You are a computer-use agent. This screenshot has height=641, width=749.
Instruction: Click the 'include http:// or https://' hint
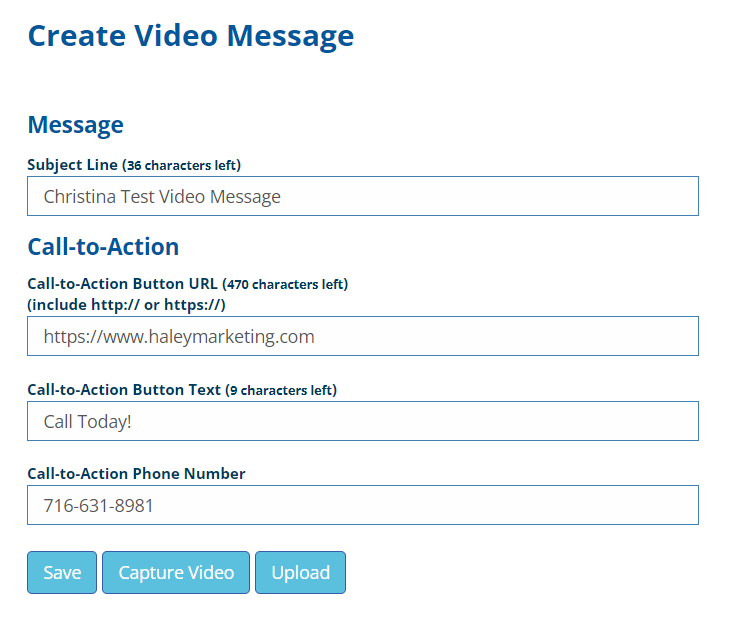pyautogui.click(x=126, y=305)
